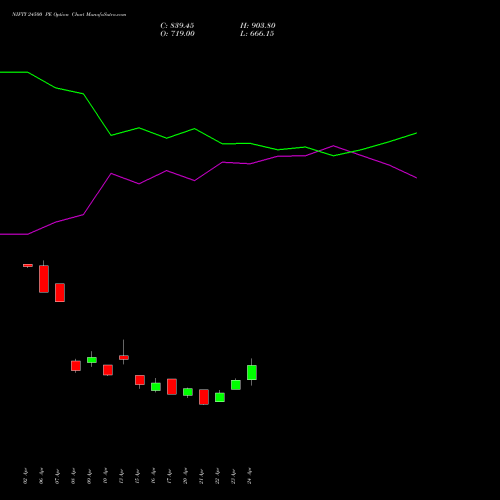500x500 pixels.
Task: Select the red candle above 08 Apr
Action: click(76, 366)
